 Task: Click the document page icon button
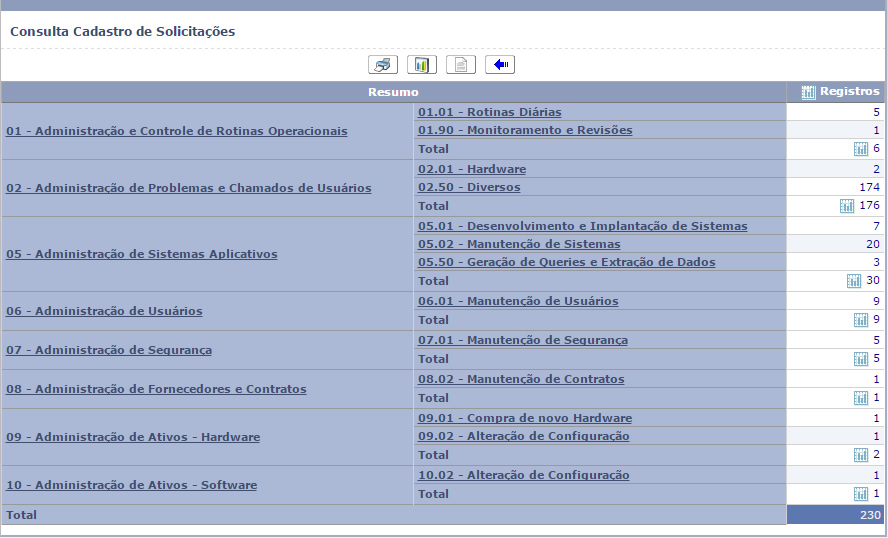point(460,65)
